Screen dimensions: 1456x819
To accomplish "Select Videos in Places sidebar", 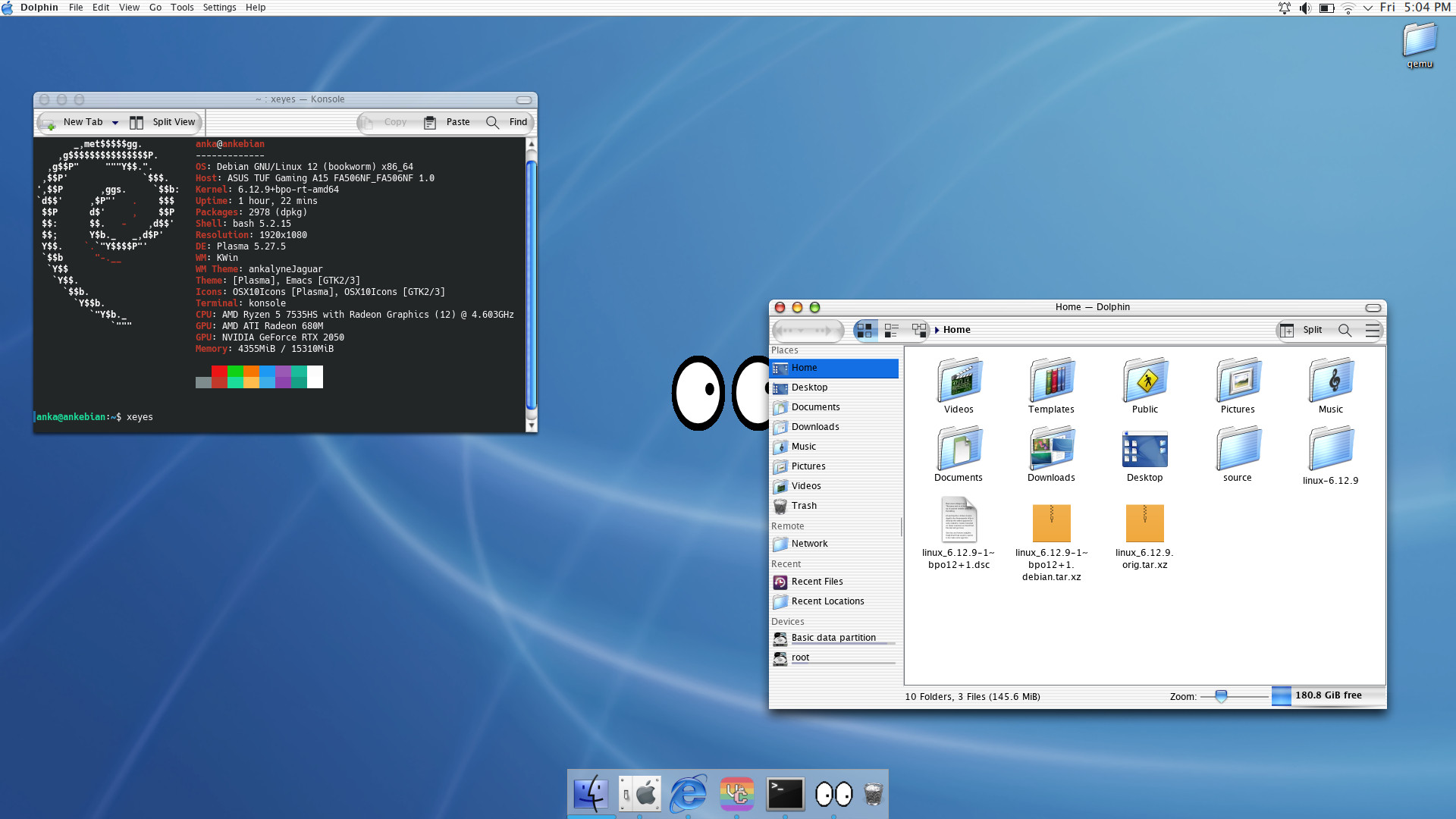I will pos(834,486).
